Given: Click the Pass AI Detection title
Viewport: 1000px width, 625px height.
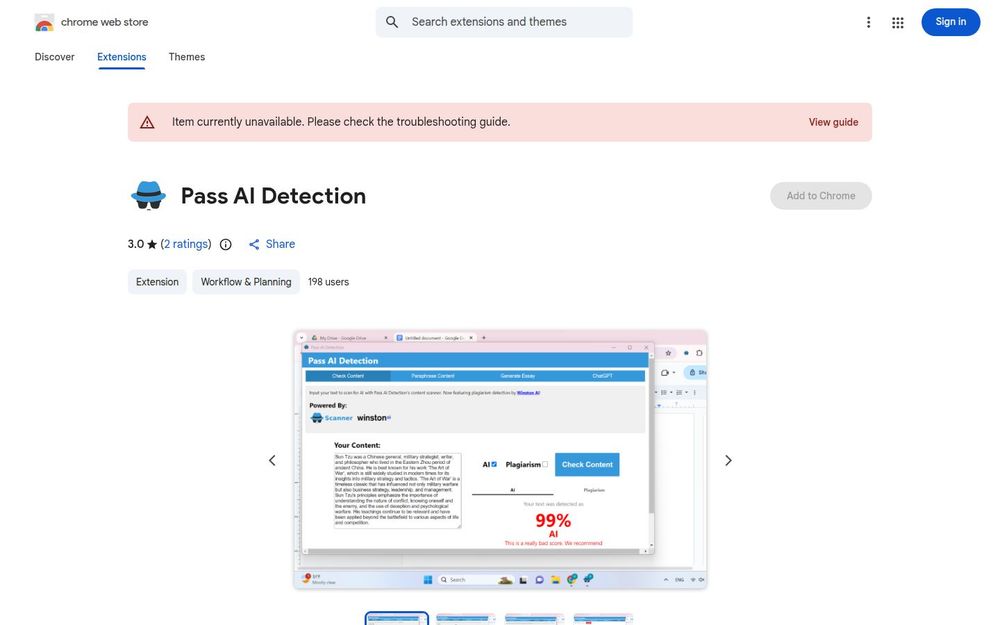Looking at the screenshot, I should coord(274,196).
